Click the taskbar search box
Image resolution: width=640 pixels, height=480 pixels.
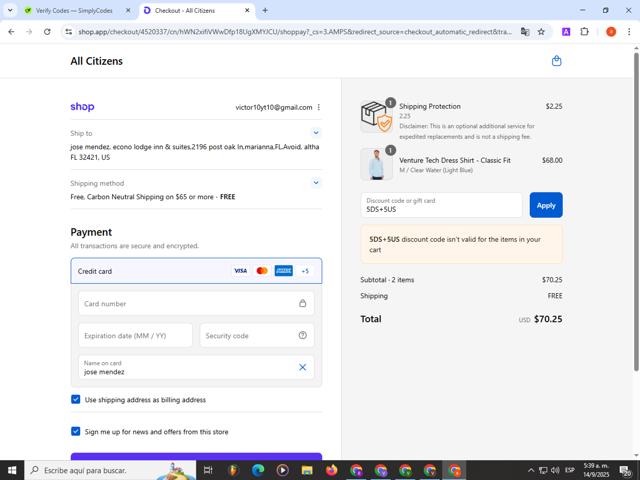[x=110, y=470]
